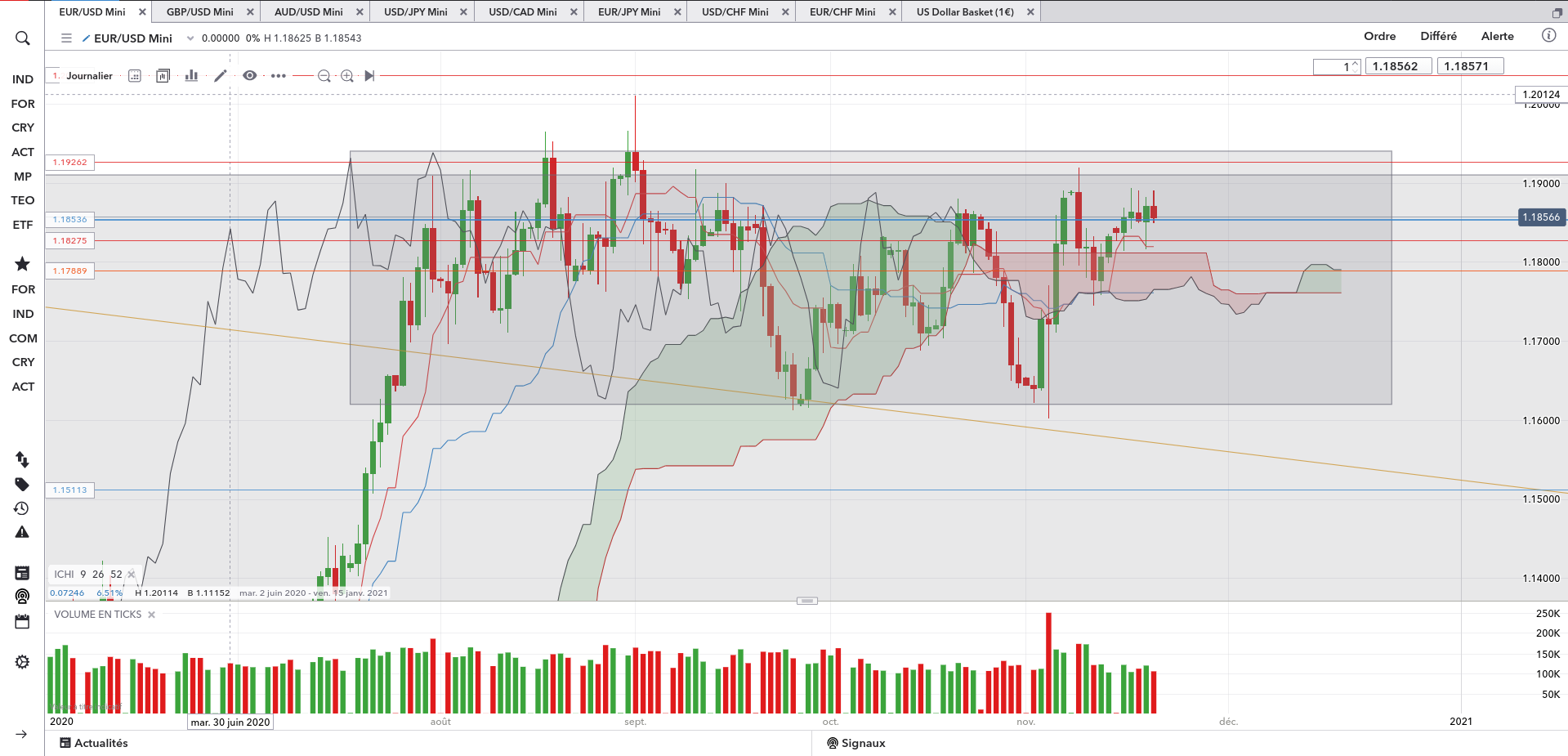
Task: Zoom in the chart with plus magnifier
Action: pyautogui.click(x=347, y=76)
